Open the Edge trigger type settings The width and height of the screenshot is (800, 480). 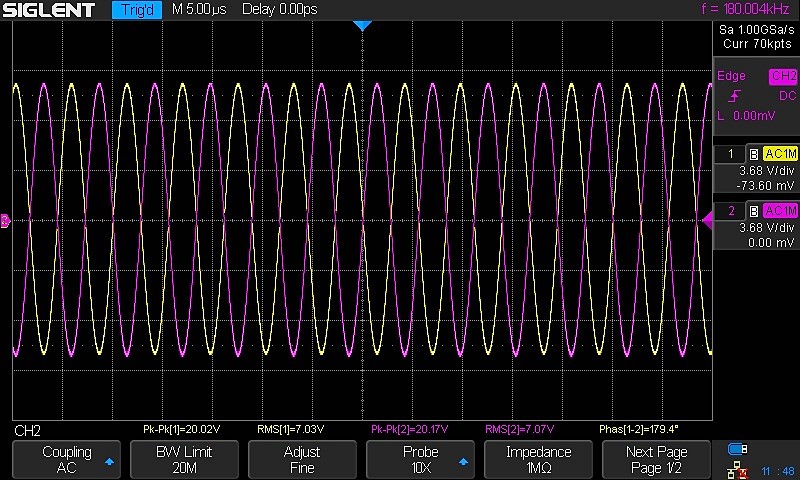(732, 76)
